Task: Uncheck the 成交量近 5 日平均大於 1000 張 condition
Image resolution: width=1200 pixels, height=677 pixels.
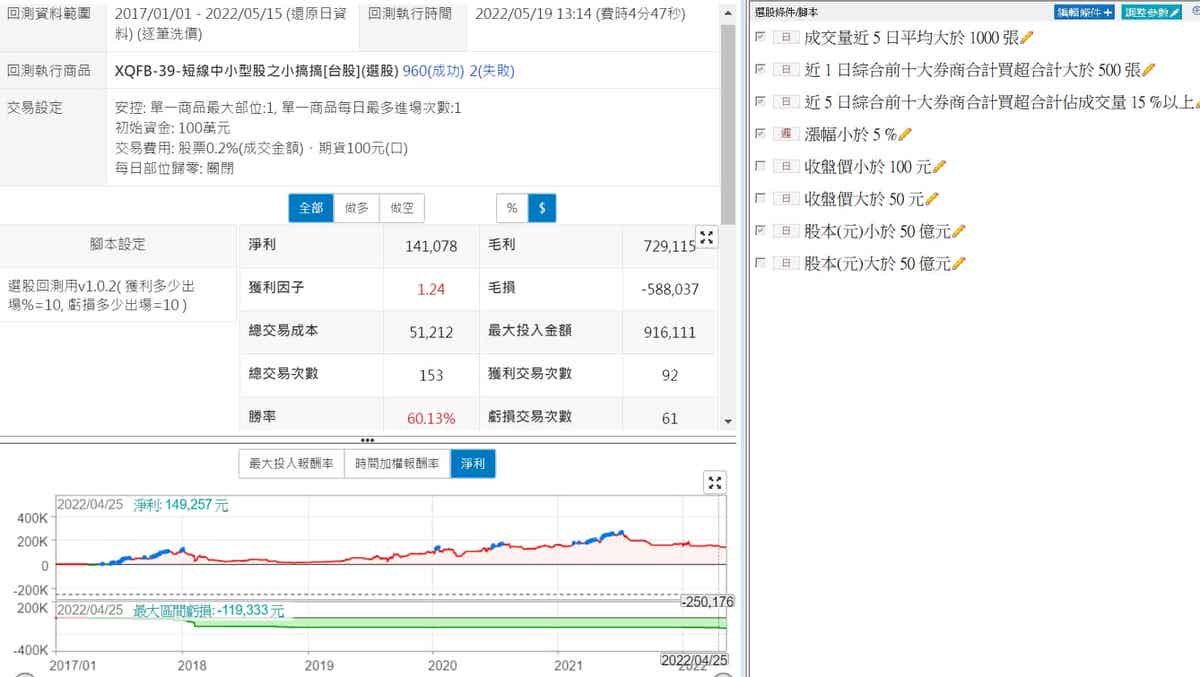Action: coord(762,37)
